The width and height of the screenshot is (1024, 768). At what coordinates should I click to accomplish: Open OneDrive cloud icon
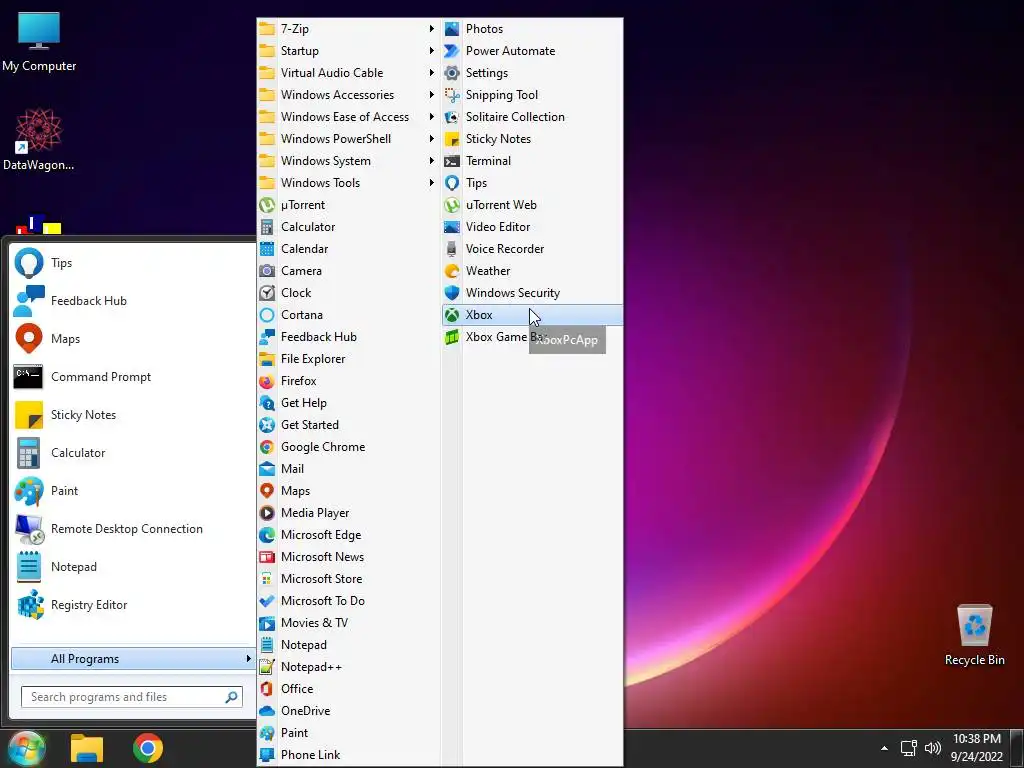click(x=267, y=711)
